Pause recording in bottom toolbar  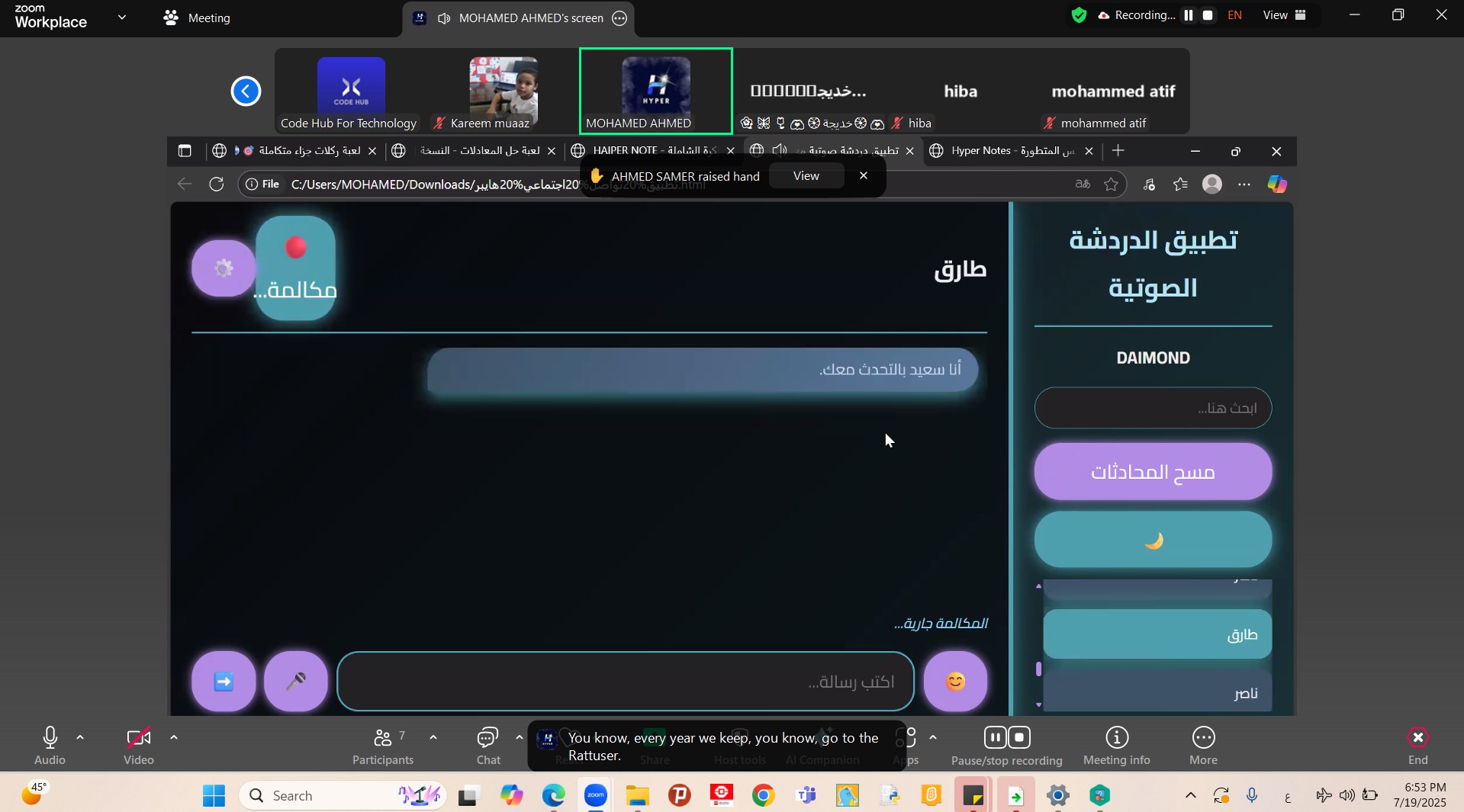[995, 737]
